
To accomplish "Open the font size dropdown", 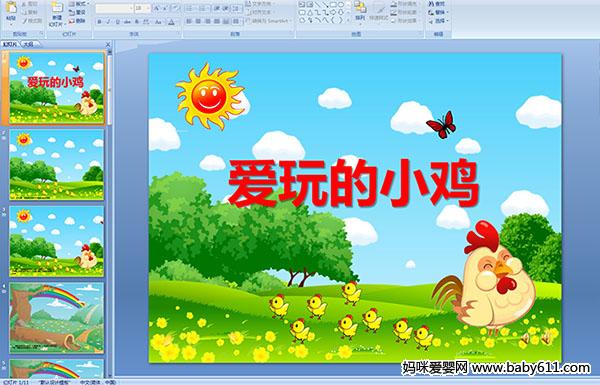I will click(148, 8).
